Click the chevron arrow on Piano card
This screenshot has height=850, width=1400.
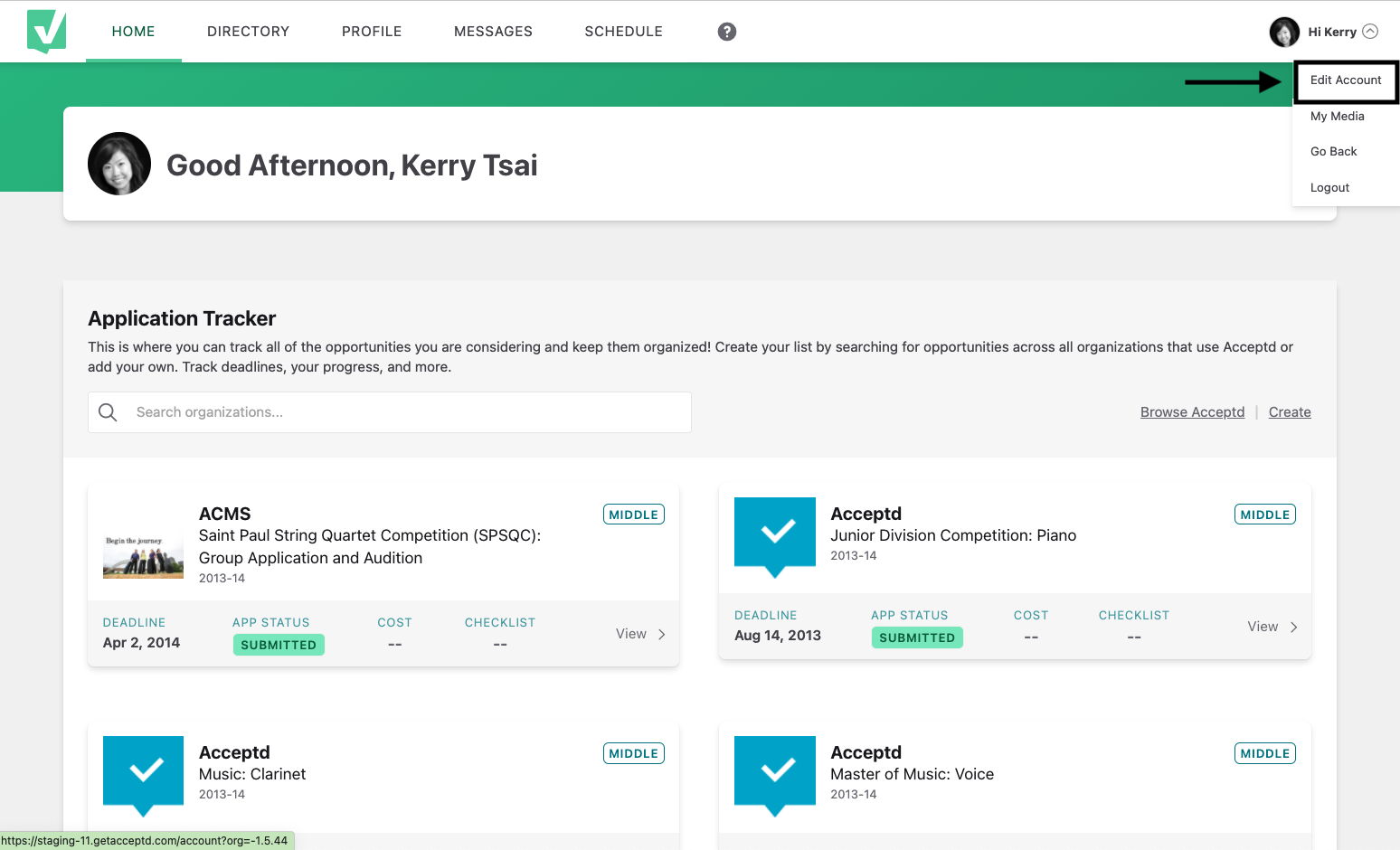(x=1294, y=627)
